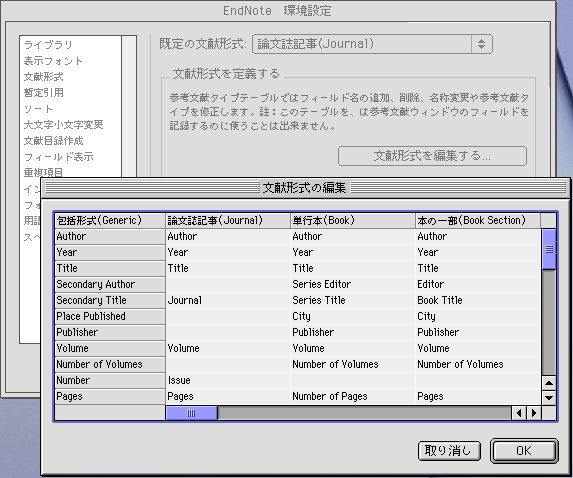Click the 包括形式(Generic) column header

pyautogui.click(x=110, y=220)
